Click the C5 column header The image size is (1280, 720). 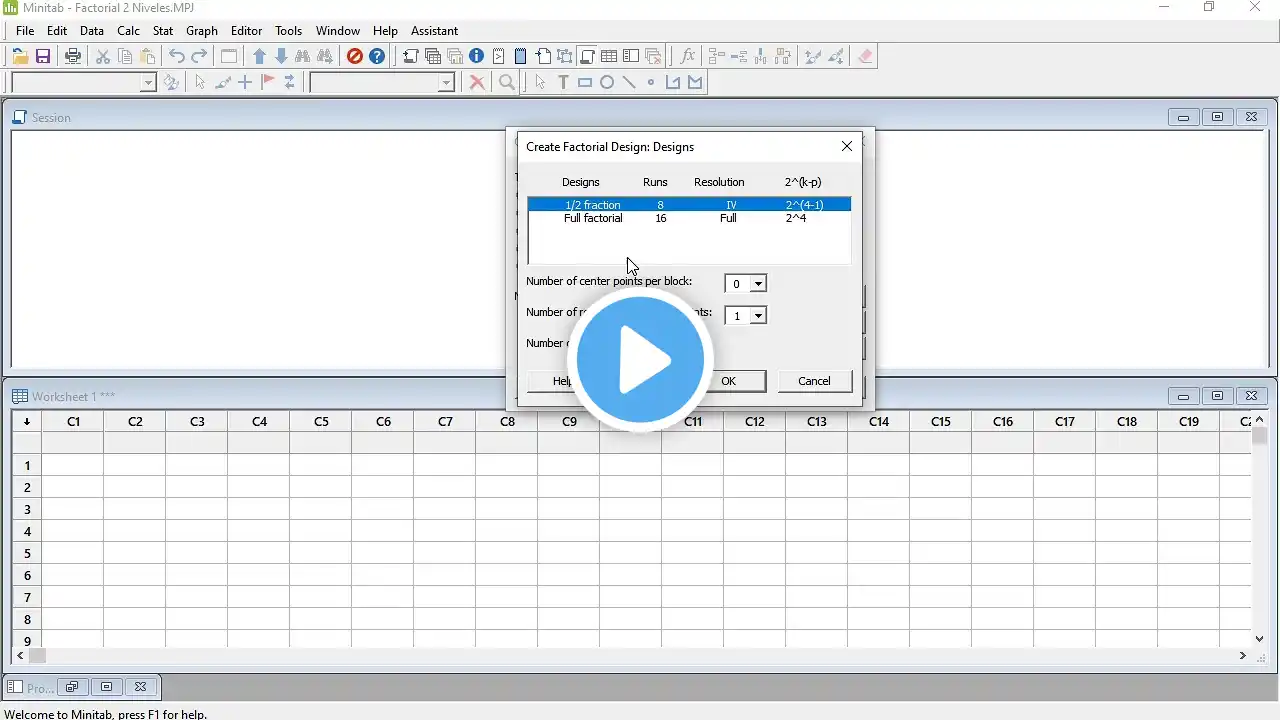pos(321,422)
